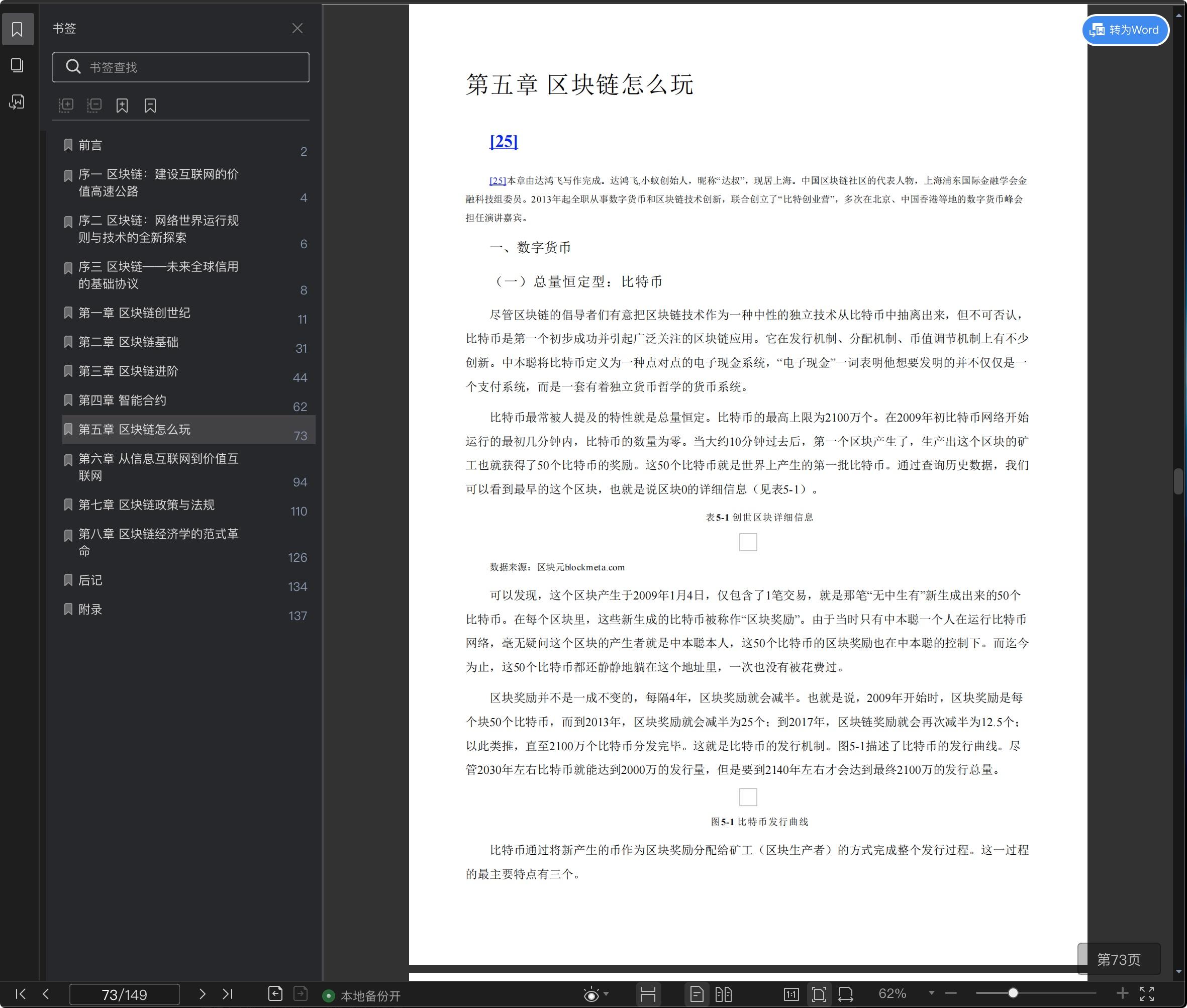1187x1008 pixels.
Task: Click the small [25] link in the footnote text
Action: [498, 180]
